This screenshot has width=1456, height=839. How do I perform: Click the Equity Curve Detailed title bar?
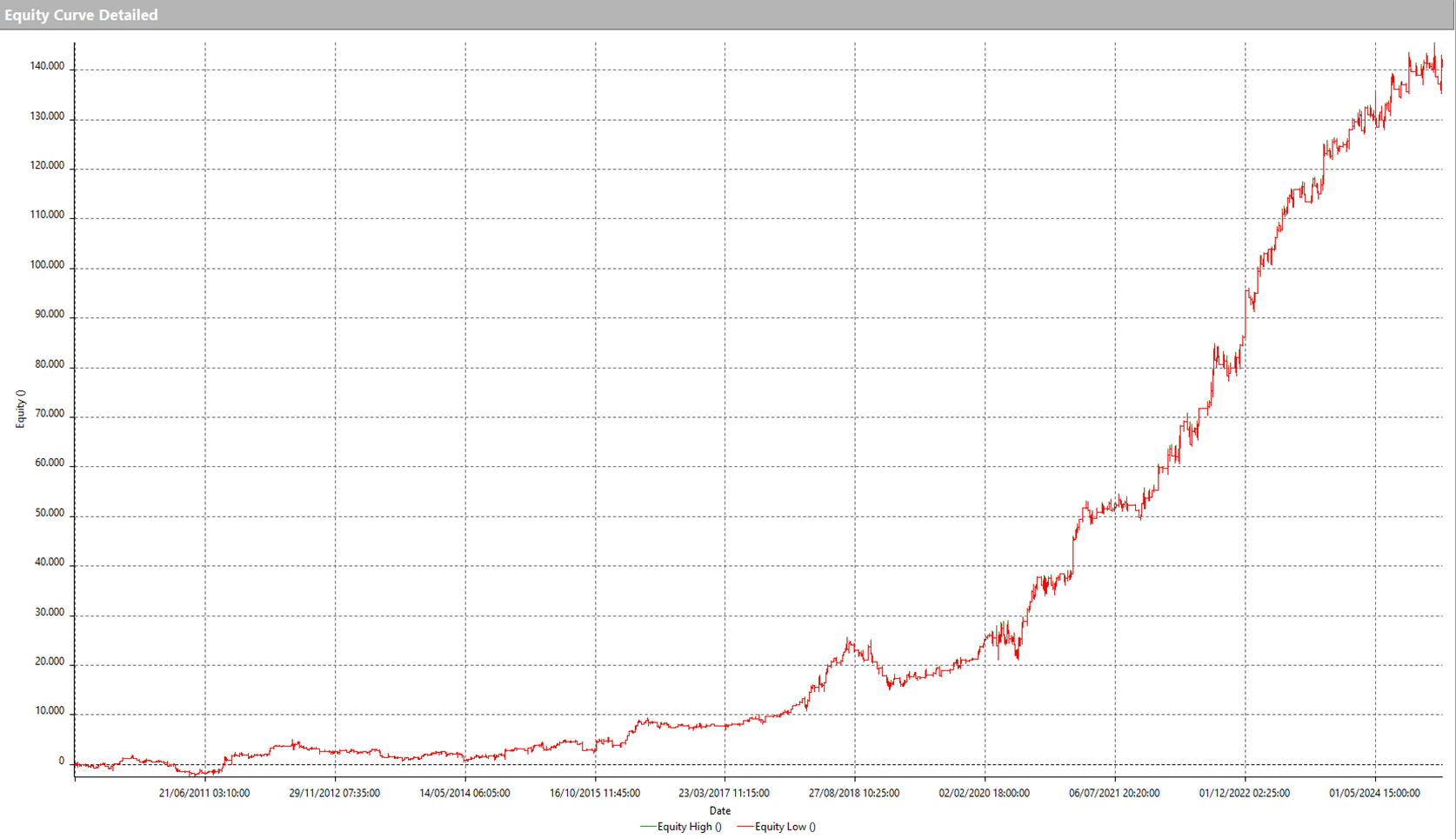pos(81,15)
